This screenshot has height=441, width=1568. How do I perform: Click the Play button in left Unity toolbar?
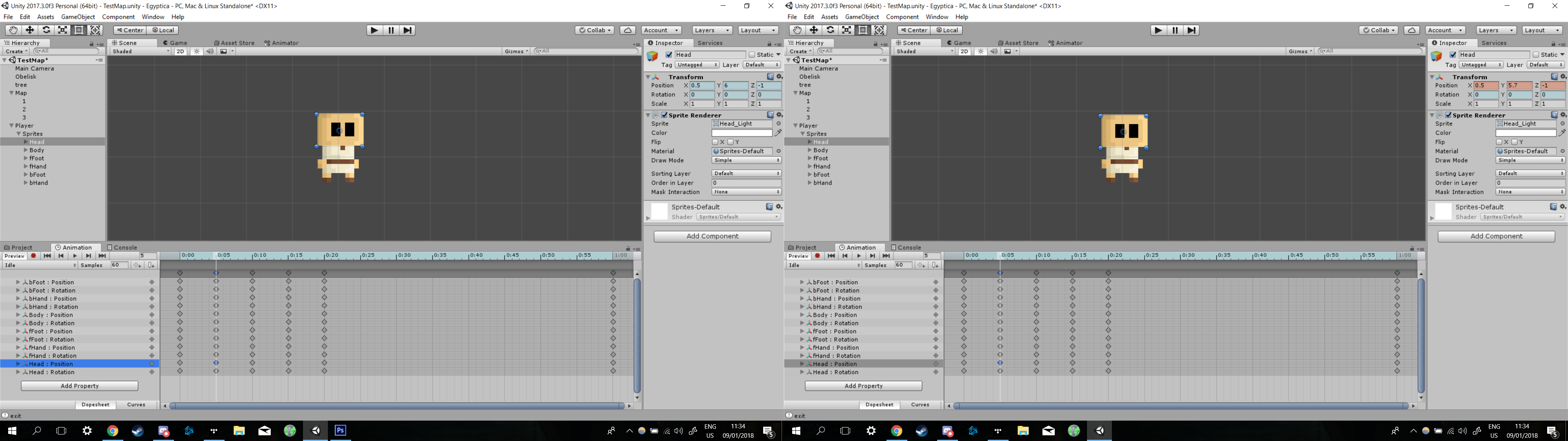374,30
